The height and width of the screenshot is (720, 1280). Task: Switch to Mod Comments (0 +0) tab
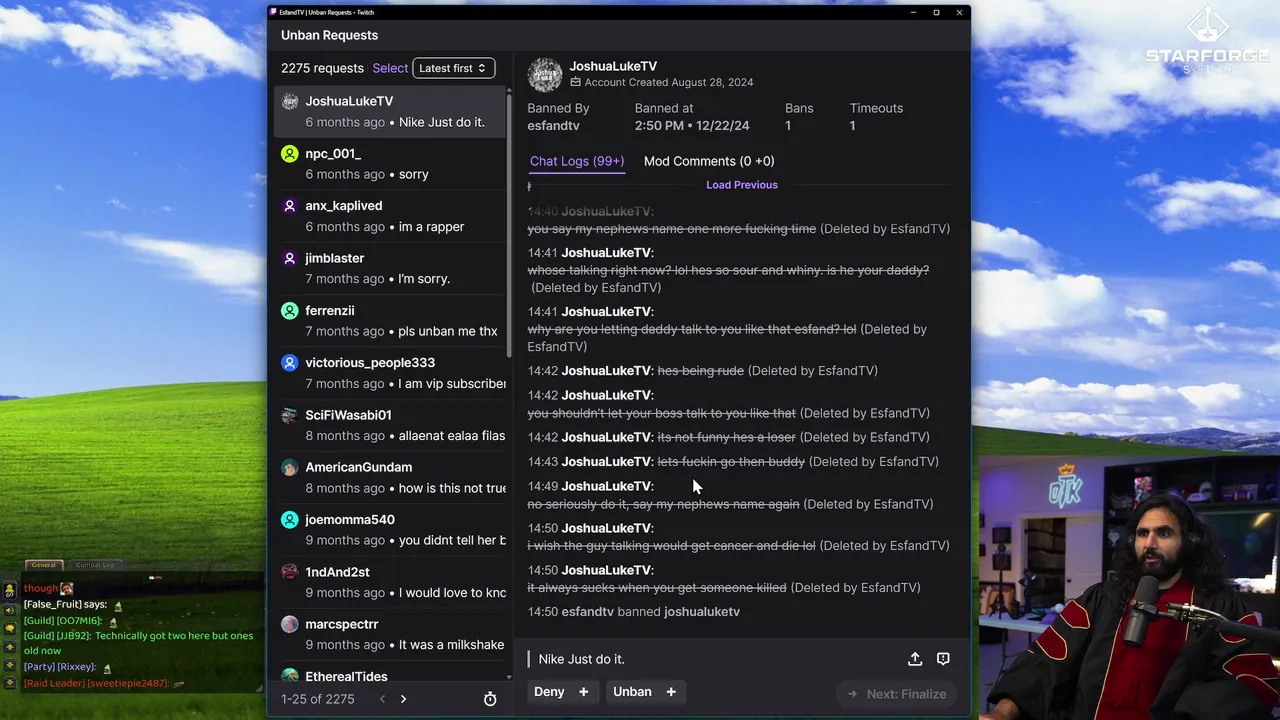(709, 161)
